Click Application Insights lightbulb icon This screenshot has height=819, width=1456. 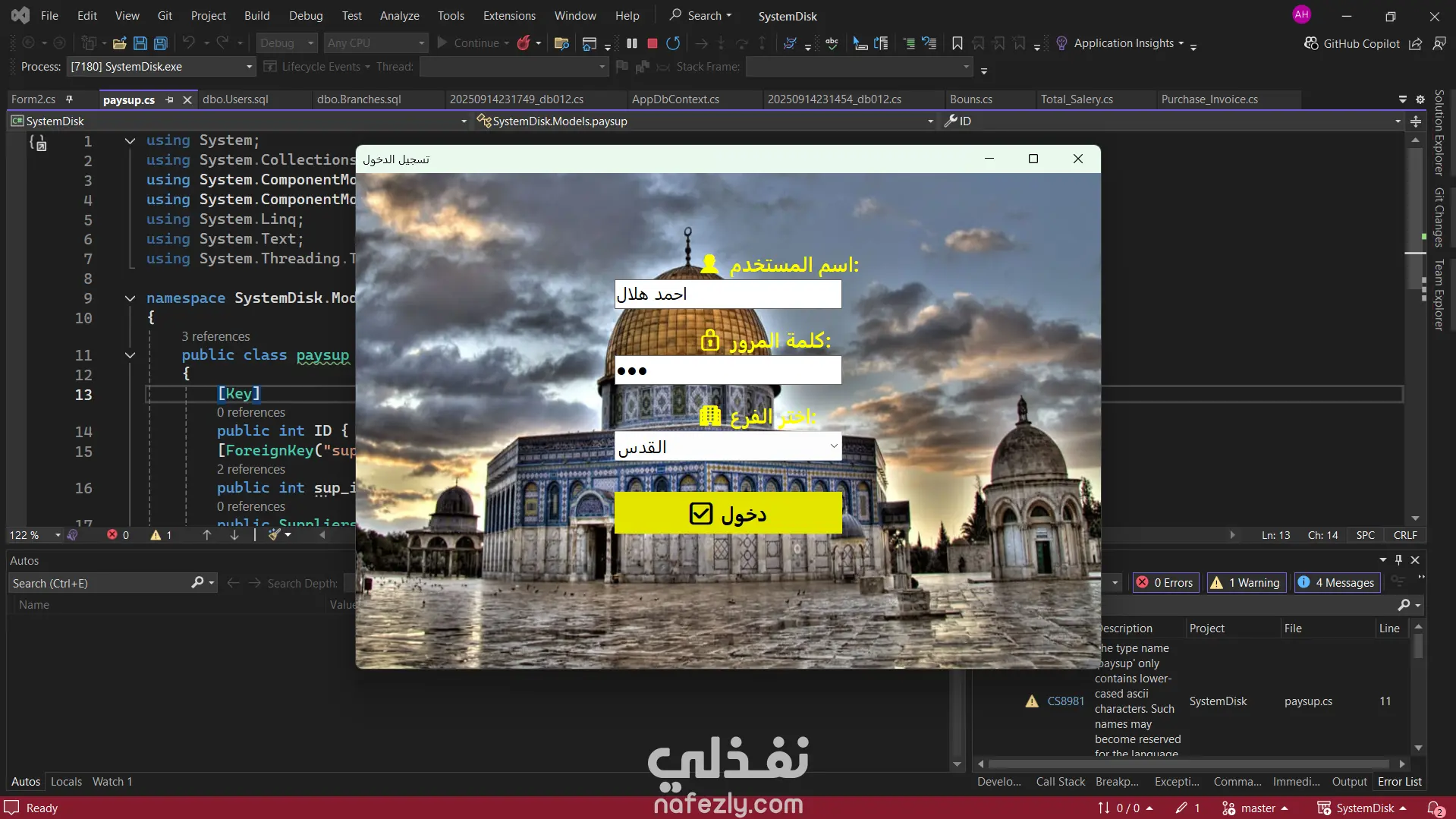1061,43
